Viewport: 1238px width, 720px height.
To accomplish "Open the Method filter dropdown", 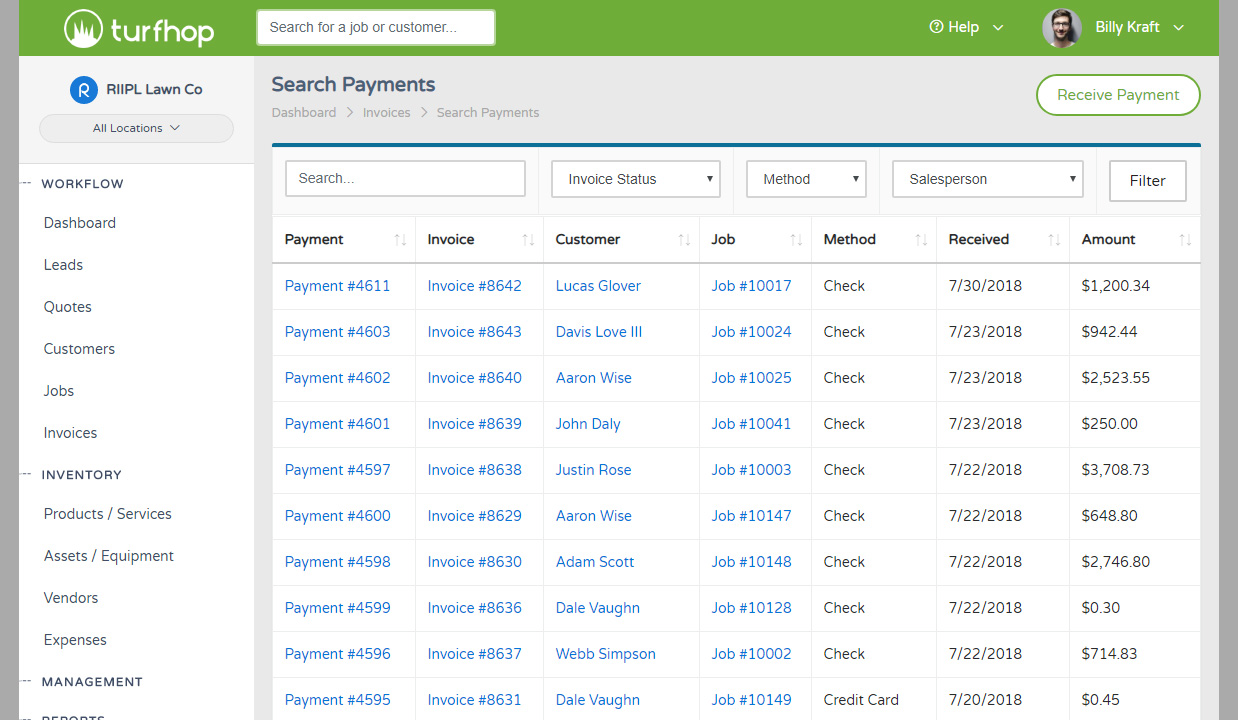I will click(806, 178).
